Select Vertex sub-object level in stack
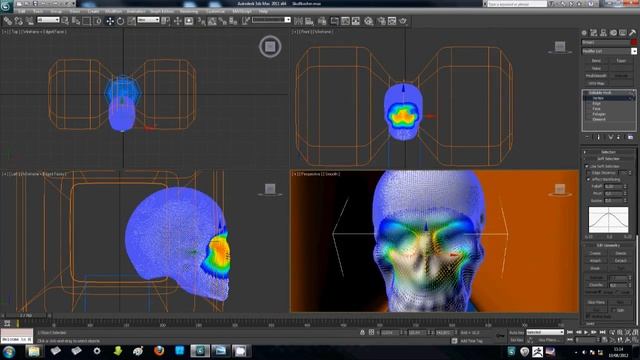Image resolution: width=640 pixels, height=360 pixels. pyautogui.click(x=598, y=98)
